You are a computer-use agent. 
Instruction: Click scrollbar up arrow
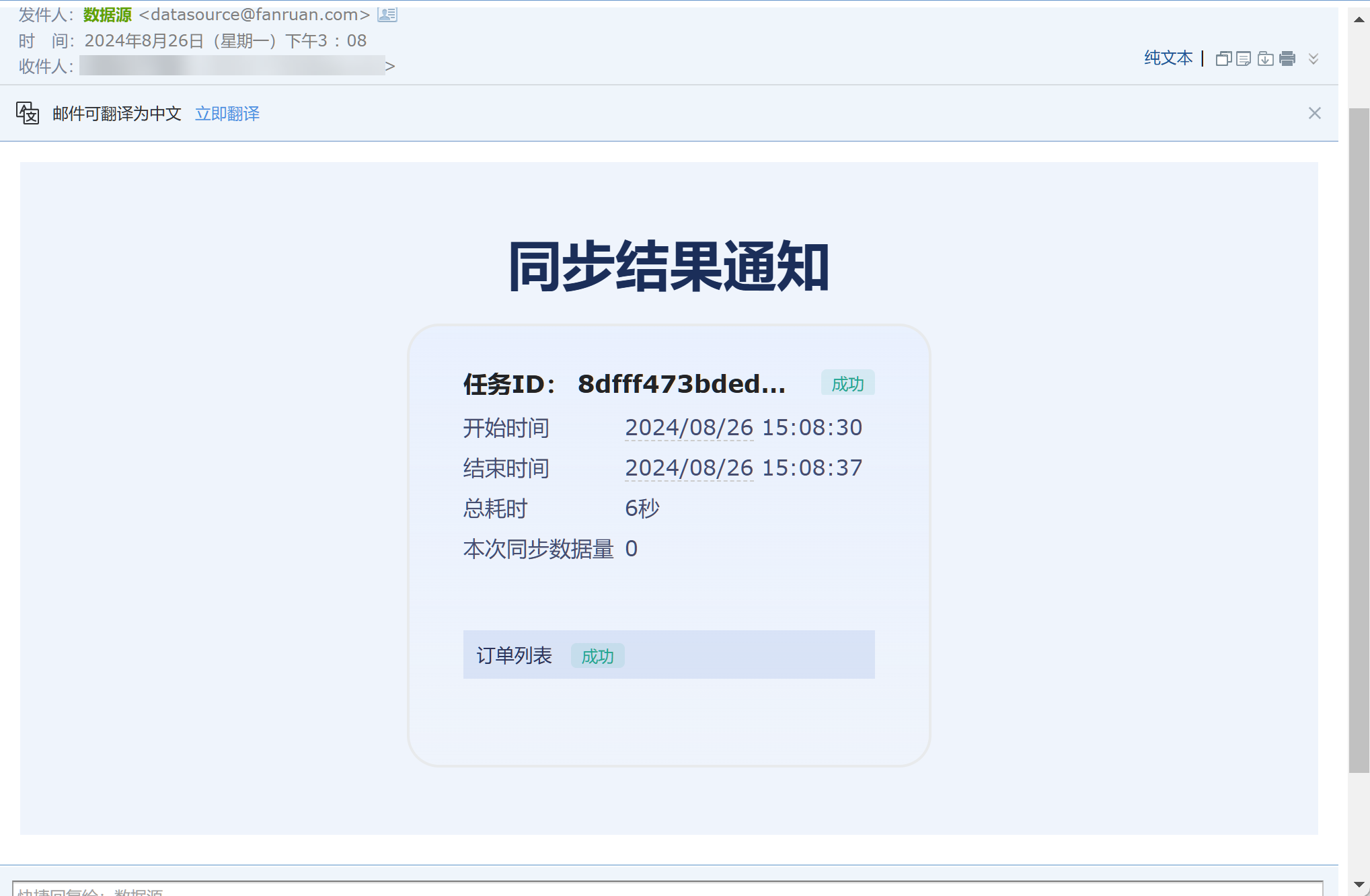1359,20
